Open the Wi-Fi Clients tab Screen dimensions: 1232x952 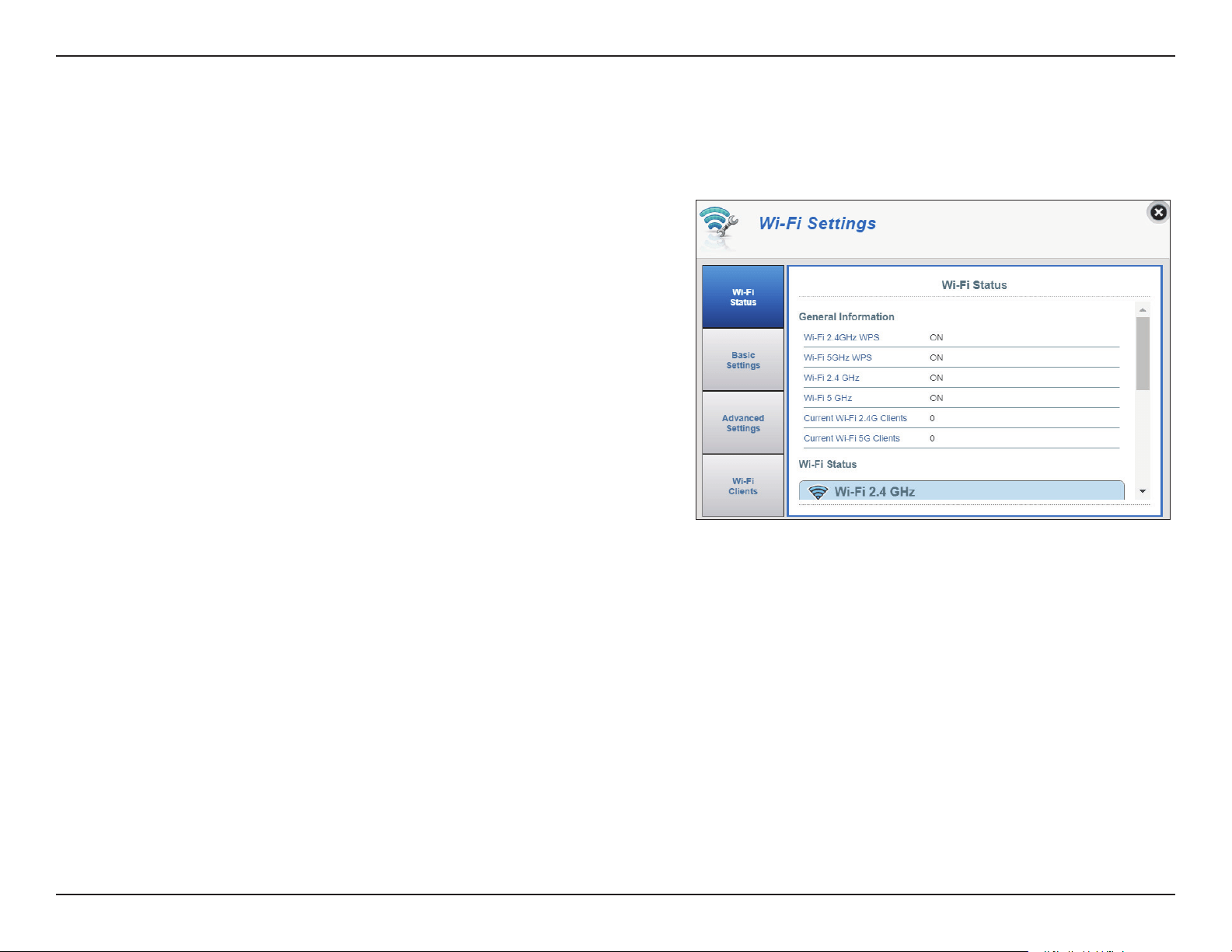743,486
